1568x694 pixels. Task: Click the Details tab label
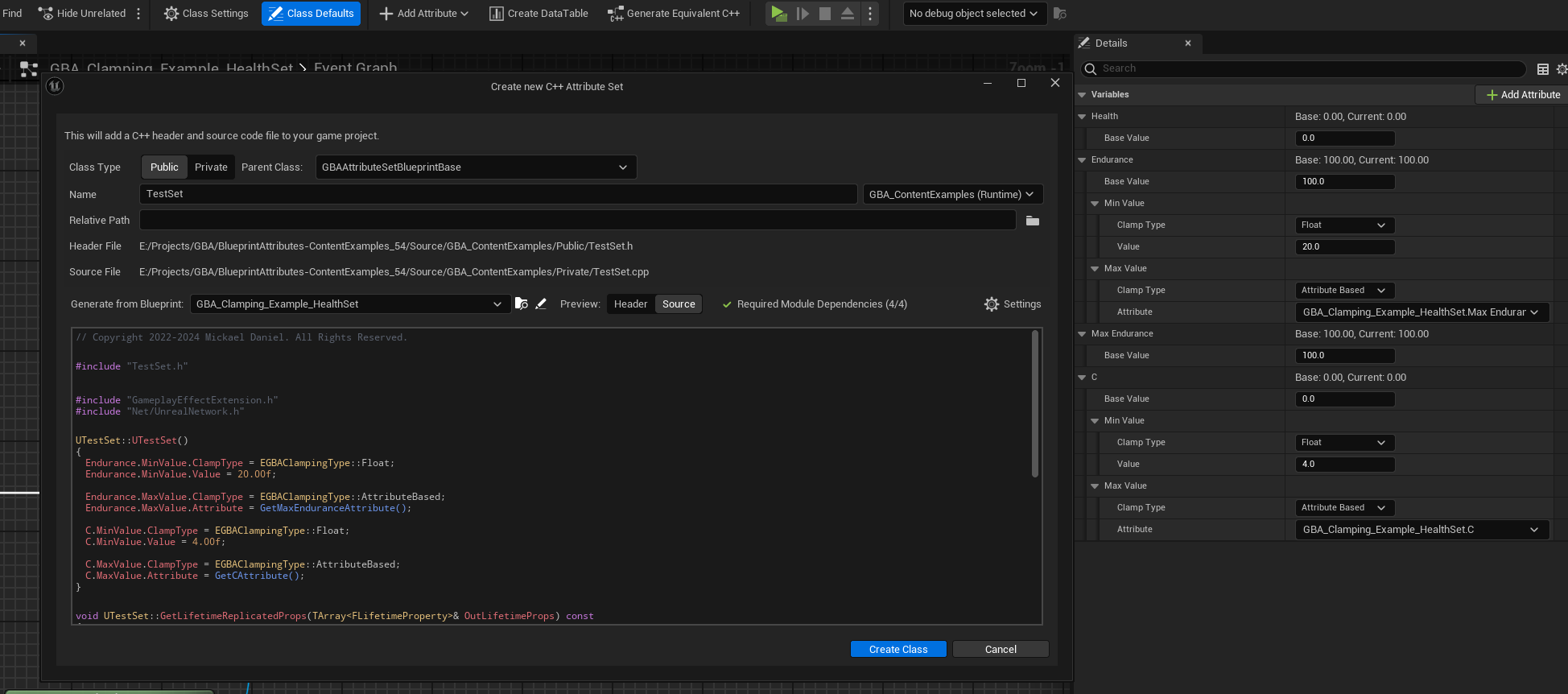1111,43
